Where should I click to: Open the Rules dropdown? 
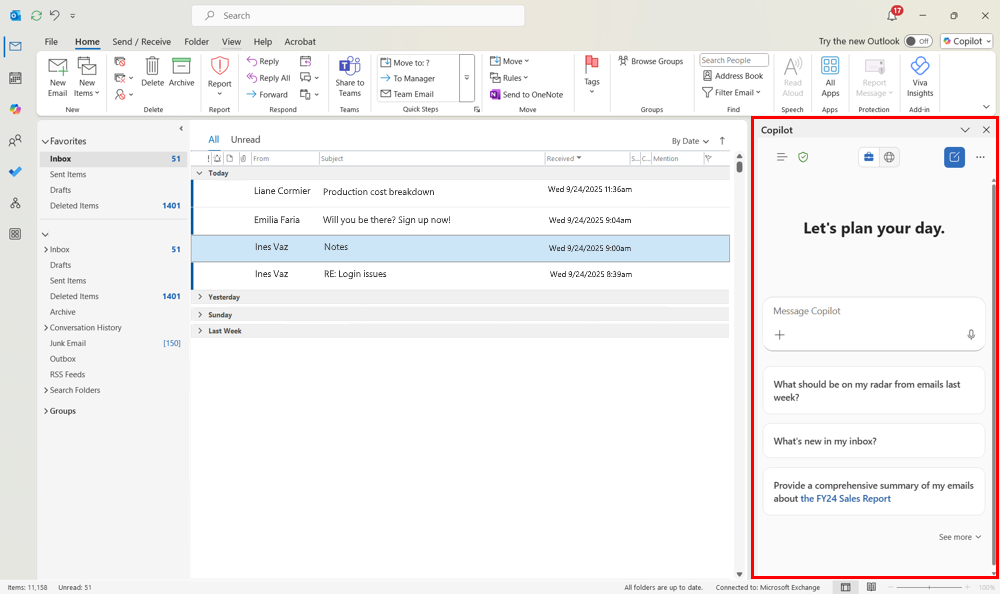[510, 78]
